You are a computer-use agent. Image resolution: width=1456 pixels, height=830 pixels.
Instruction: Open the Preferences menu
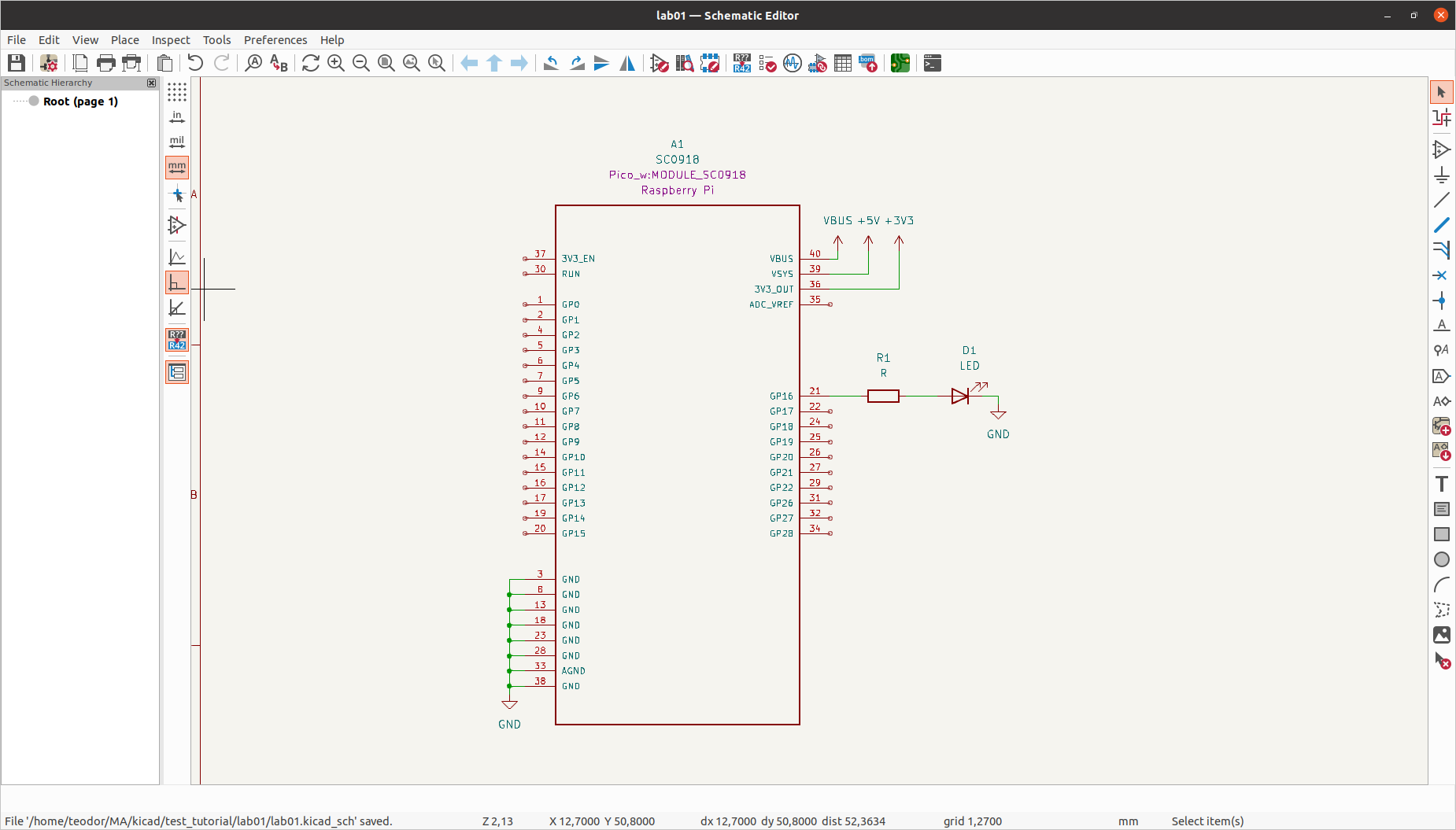point(275,40)
